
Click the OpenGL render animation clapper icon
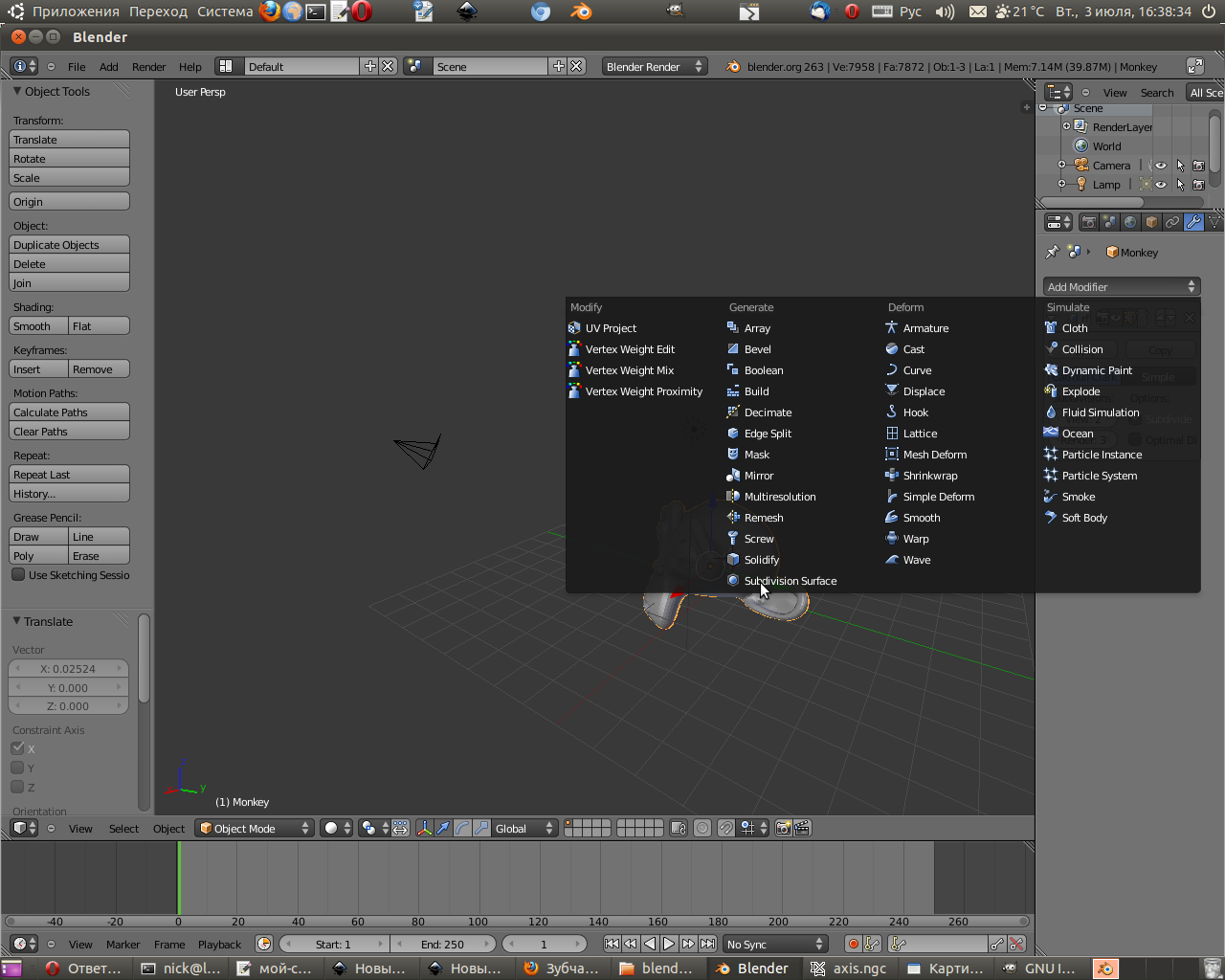(802, 828)
